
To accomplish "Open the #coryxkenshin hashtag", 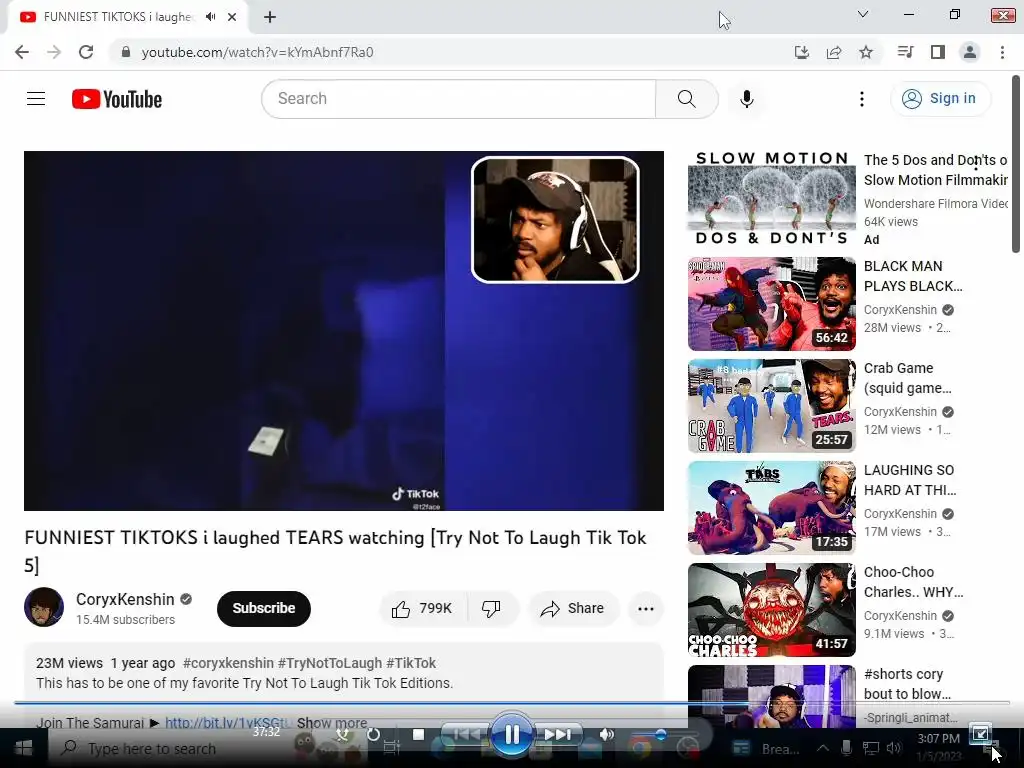I will click(228, 663).
